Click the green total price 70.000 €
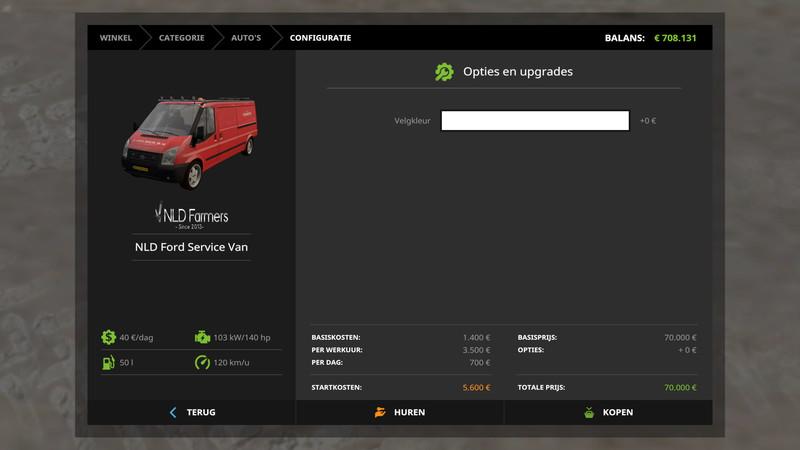Image resolution: width=800 pixels, height=450 pixels. (679, 387)
